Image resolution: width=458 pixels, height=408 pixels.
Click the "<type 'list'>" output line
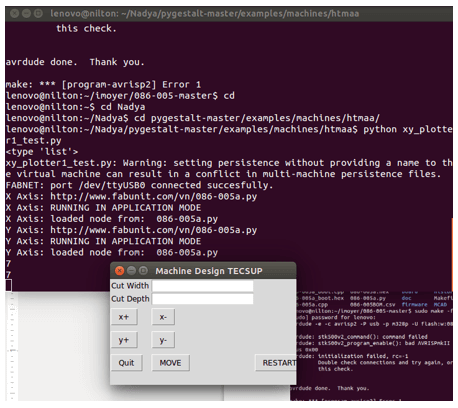[42, 152]
